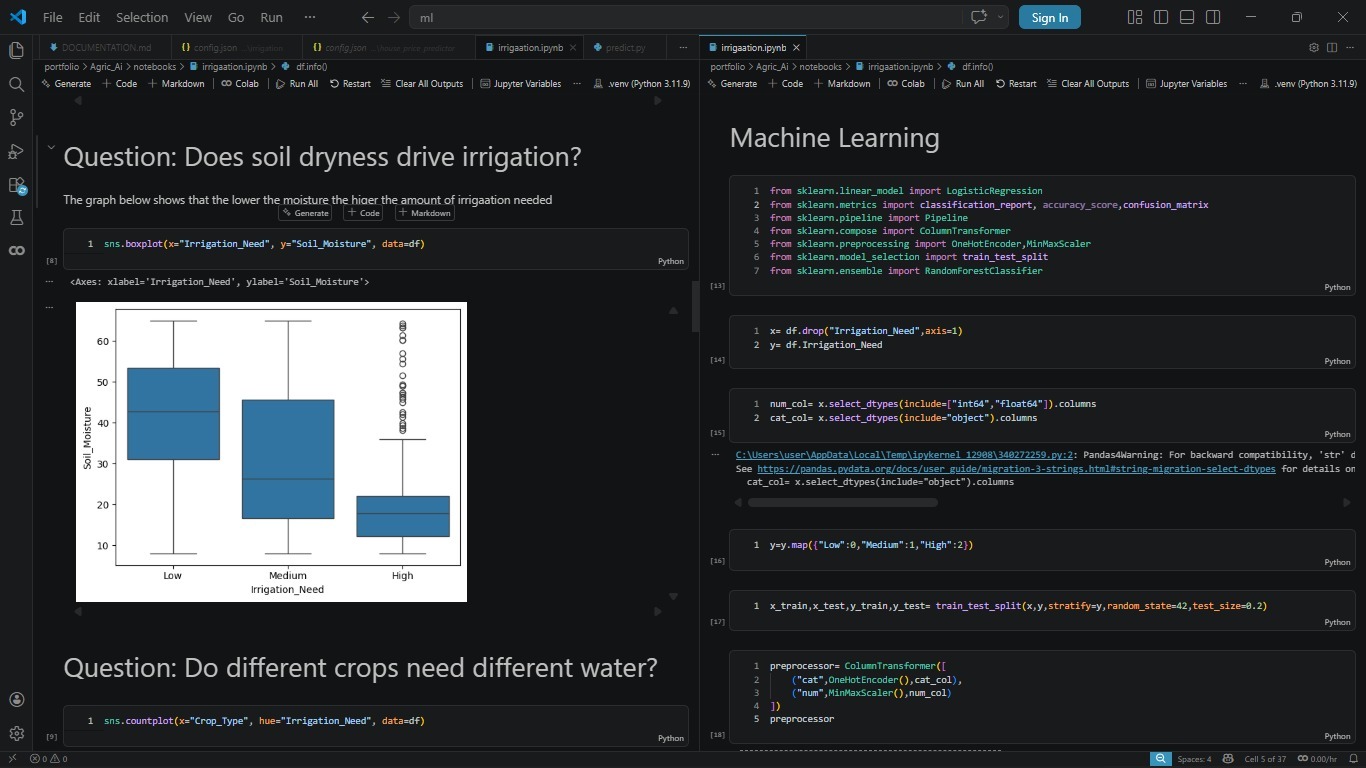Click left notebook vertical scrollbar thumb
This screenshot has height=768, width=1366.
[x=696, y=306]
